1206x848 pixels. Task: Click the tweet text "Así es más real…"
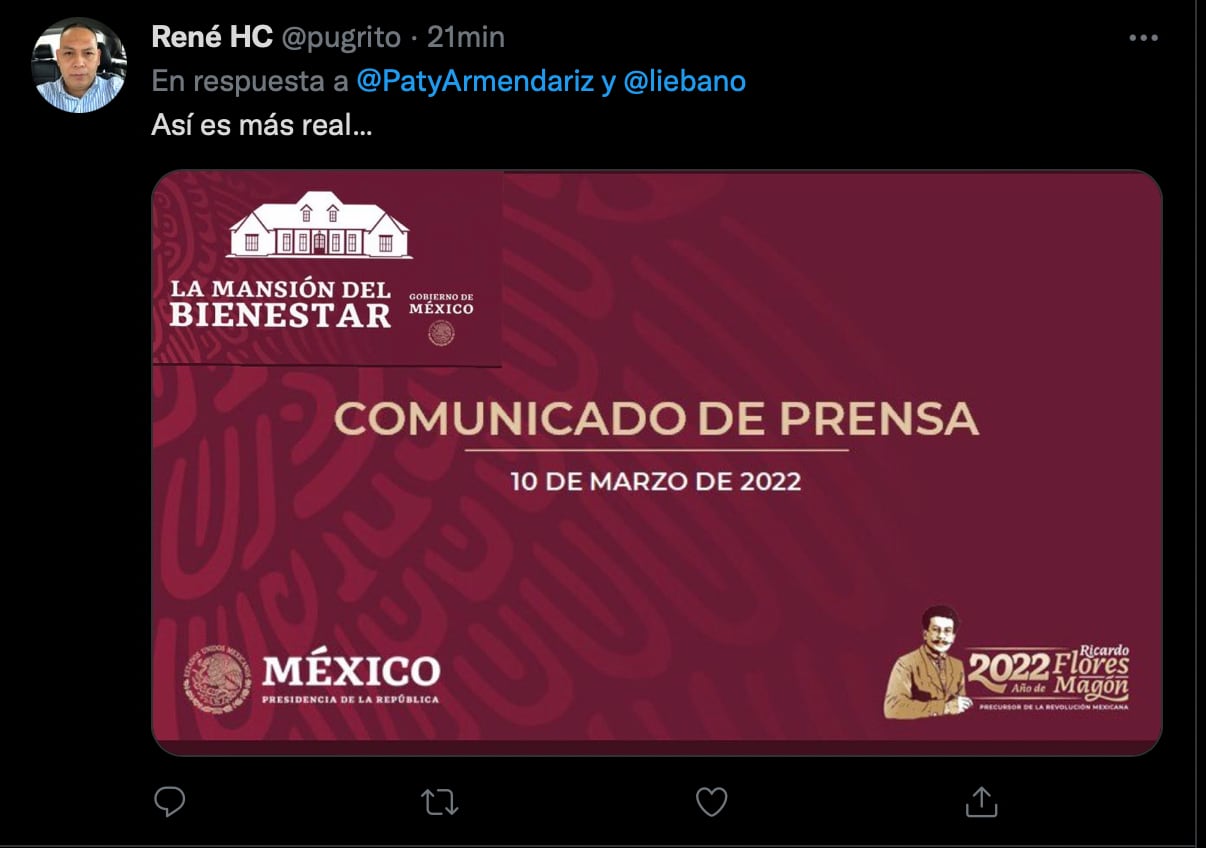262,126
